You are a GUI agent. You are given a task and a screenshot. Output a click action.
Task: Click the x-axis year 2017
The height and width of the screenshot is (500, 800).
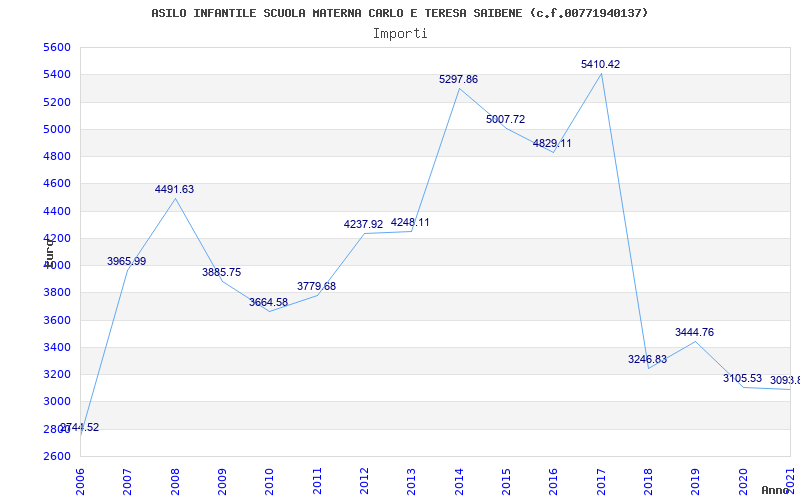[601, 481]
